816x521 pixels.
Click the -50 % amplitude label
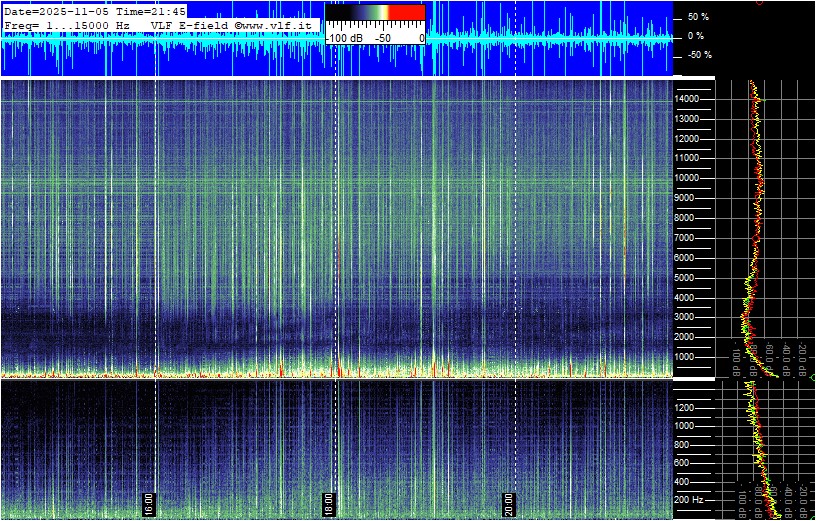coord(697,55)
